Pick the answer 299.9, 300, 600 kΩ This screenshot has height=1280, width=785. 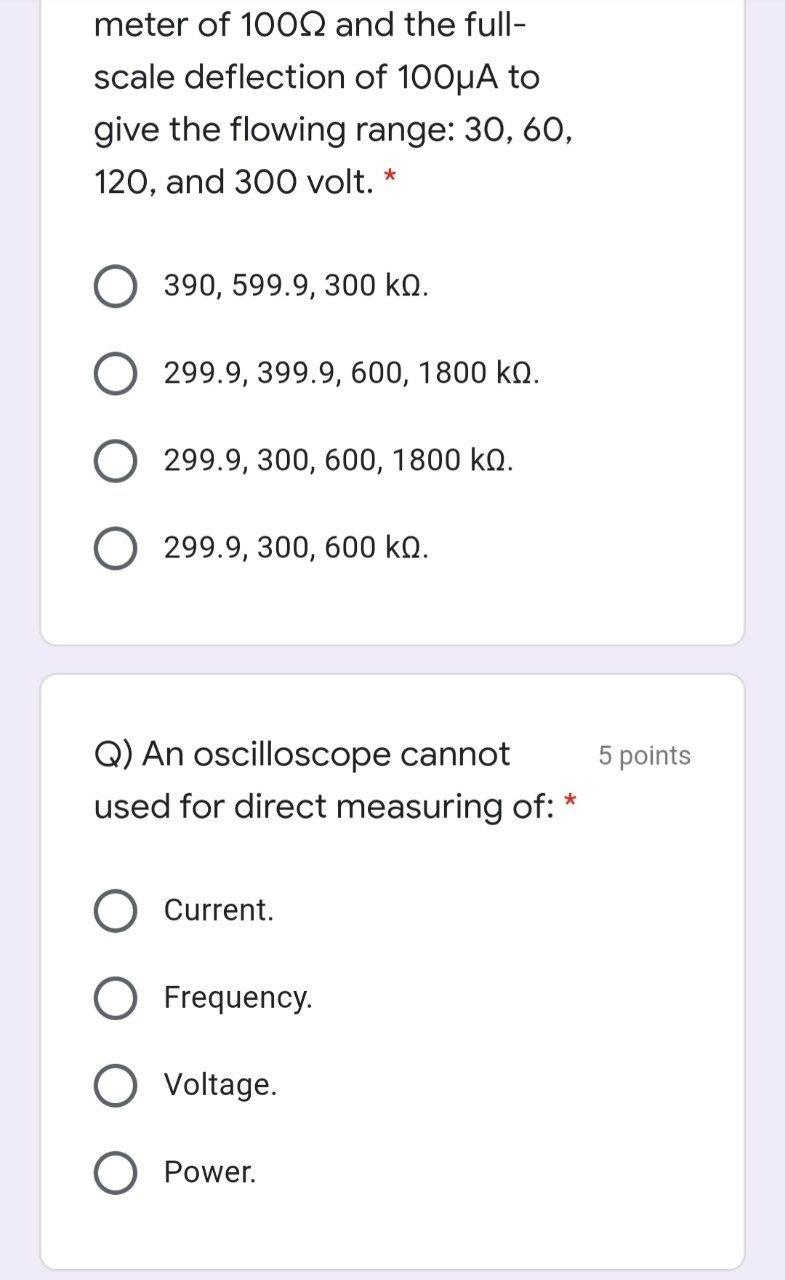pyautogui.click(x=114, y=547)
